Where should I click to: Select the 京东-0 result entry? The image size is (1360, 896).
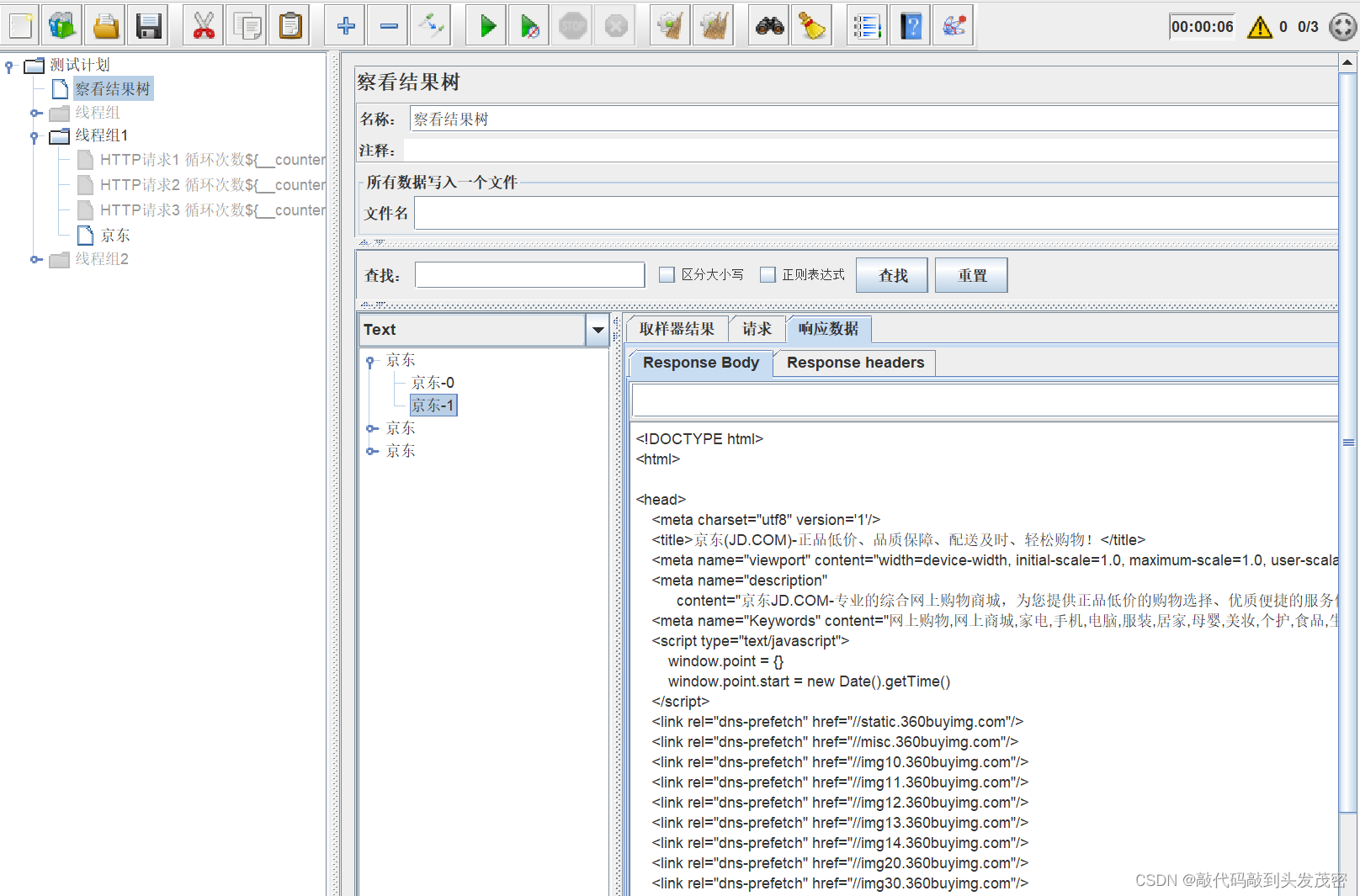(433, 383)
